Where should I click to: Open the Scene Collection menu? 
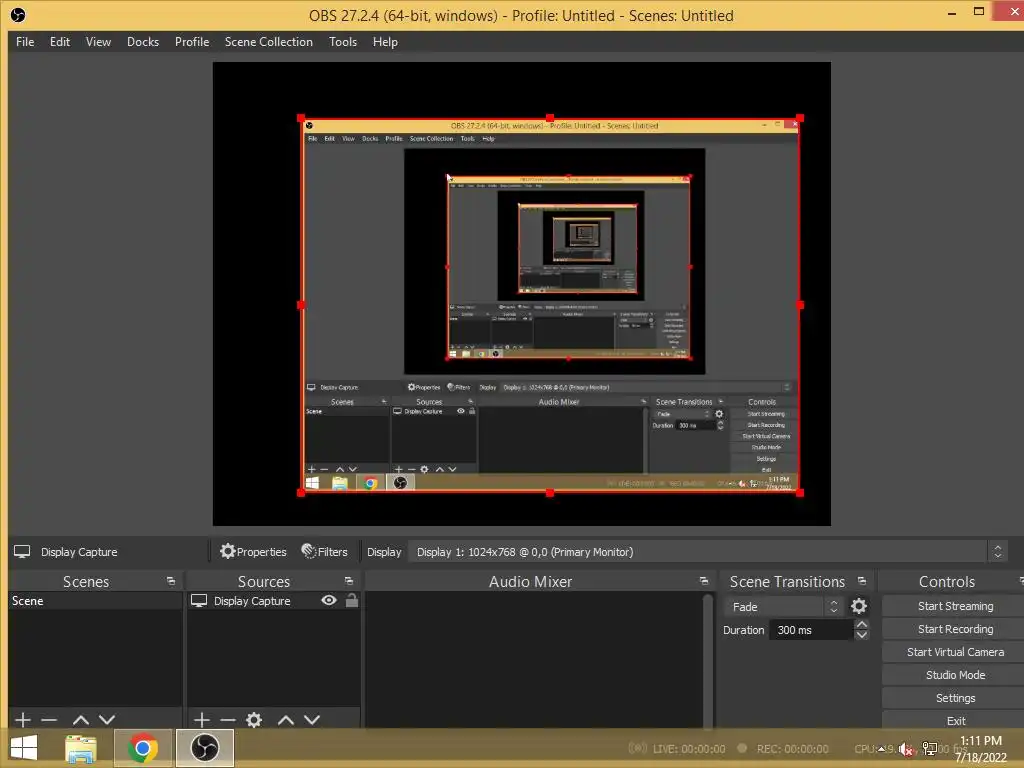click(x=268, y=42)
